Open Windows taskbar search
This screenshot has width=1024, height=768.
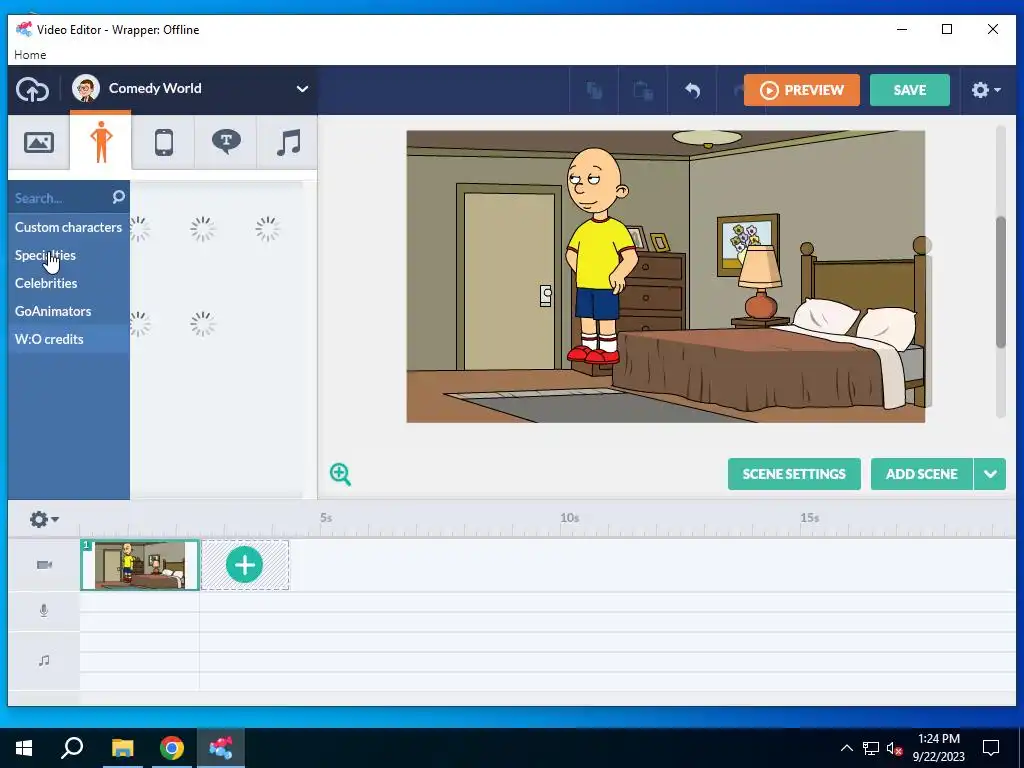click(x=72, y=748)
